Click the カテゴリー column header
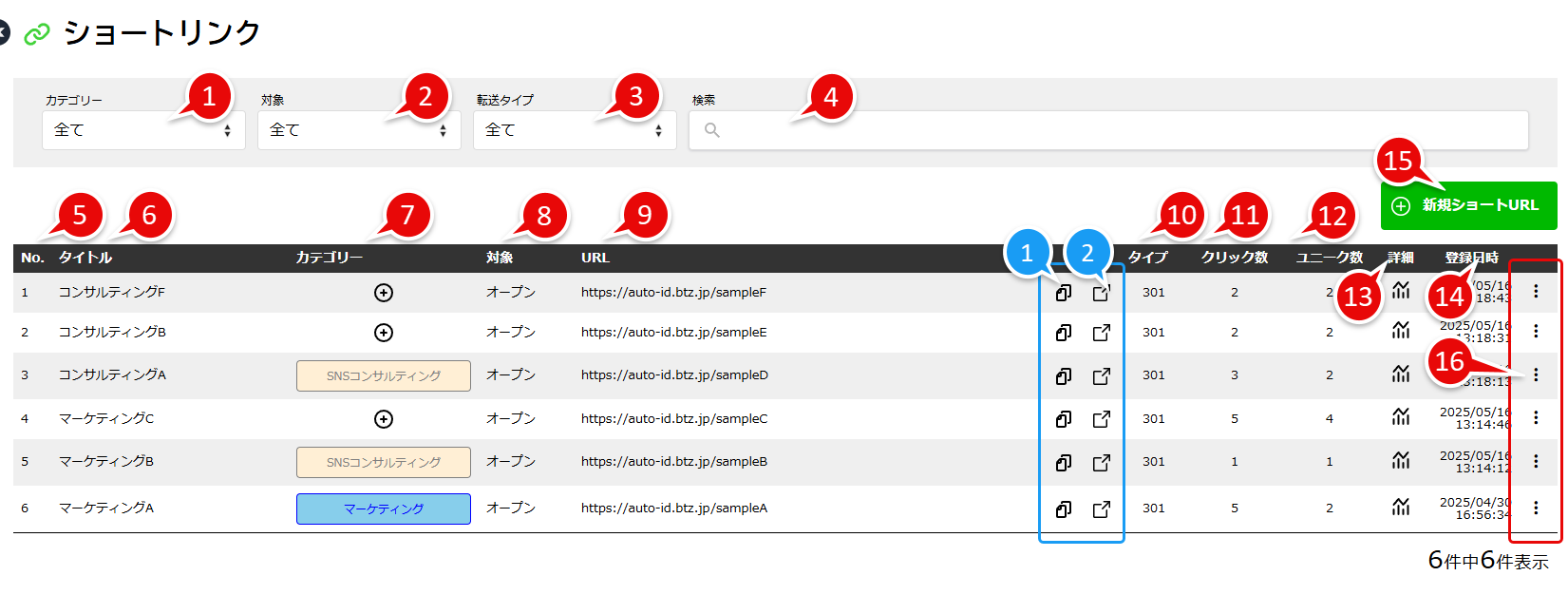This screenshot has height=595, width=1568. 330,258
